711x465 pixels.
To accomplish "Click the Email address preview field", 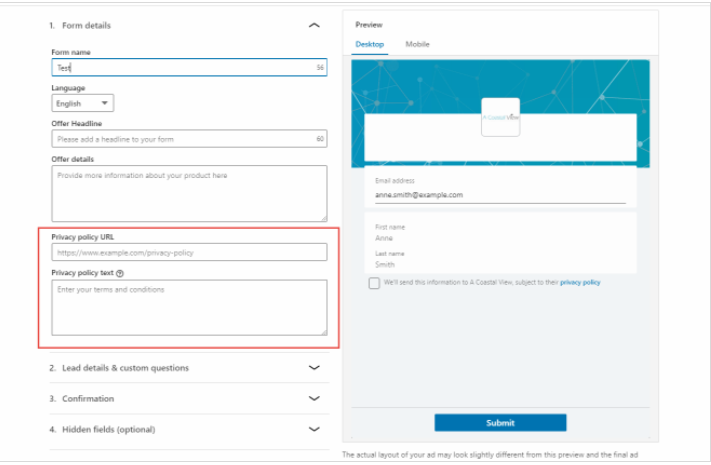I will (499, 195).
